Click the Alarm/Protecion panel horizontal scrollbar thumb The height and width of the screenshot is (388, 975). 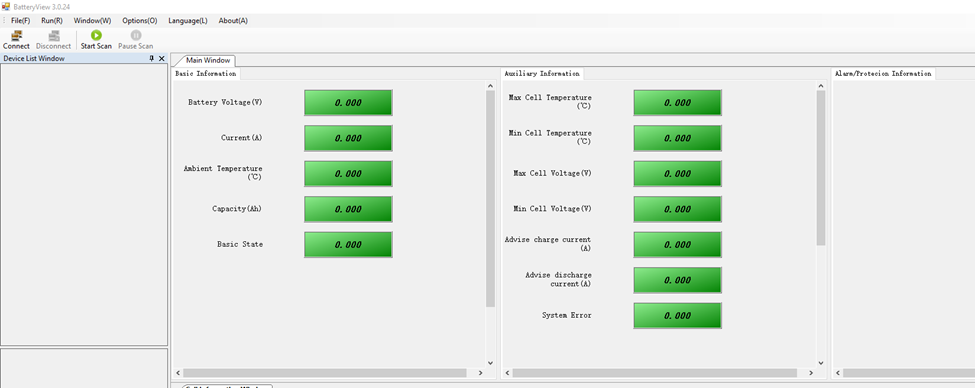point(909,373)
